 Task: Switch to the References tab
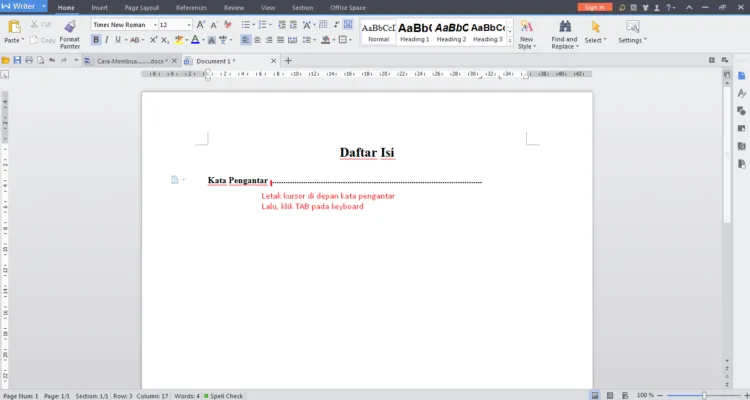[x=191, y=8]
